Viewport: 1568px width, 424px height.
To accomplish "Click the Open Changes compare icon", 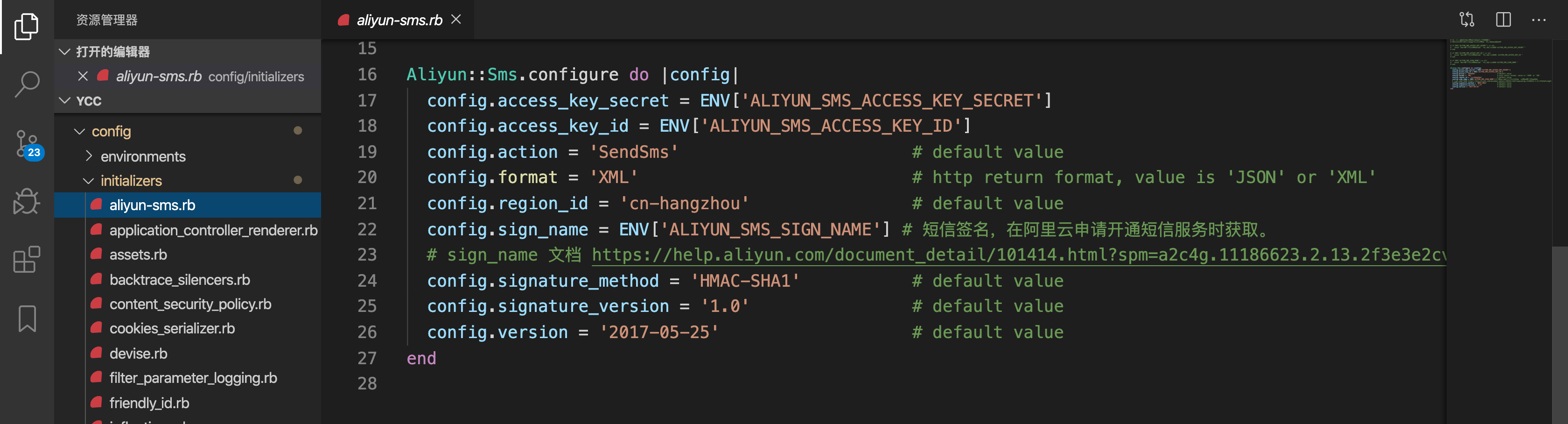I will (x=1467, y=20).
